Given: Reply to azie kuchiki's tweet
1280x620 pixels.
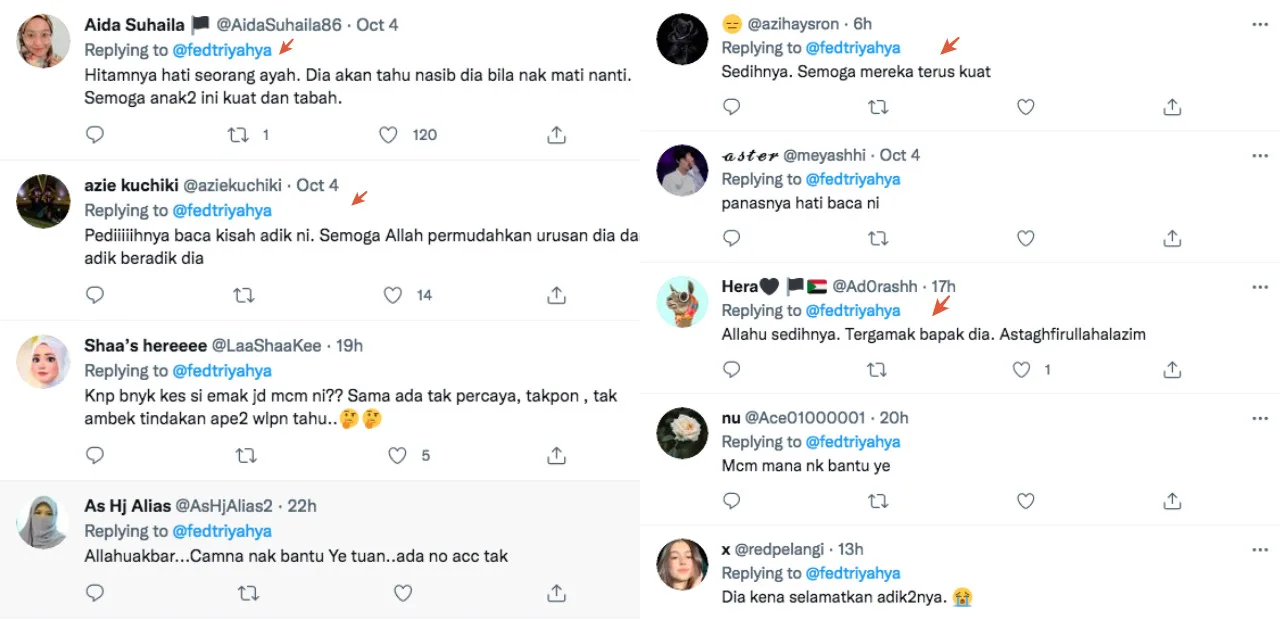Looking at the screenshot, I should (95, 295).
